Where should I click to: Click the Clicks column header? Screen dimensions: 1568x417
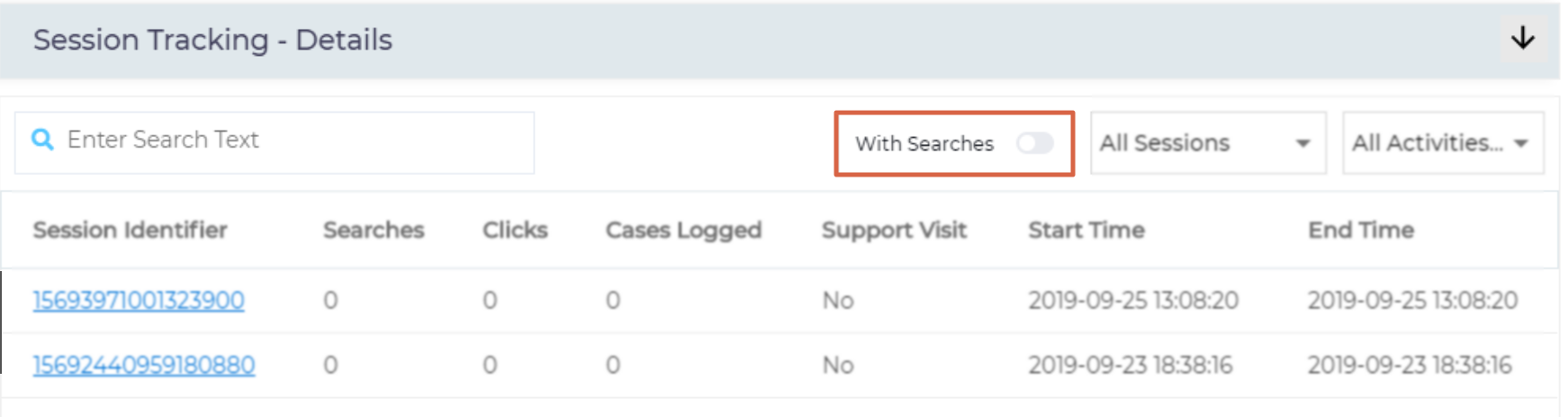pyautogui.click(x=515, y=230)
